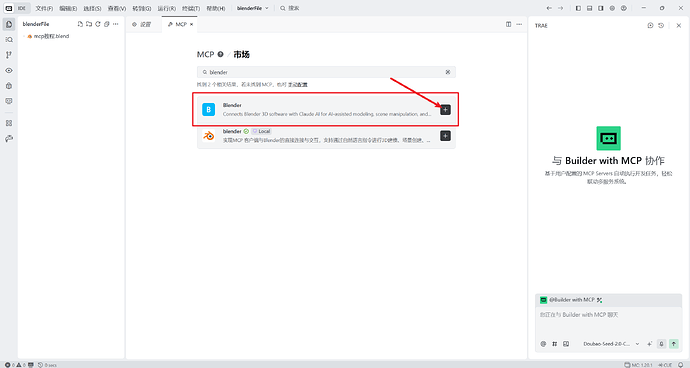Collapse all folders in explorer
The width and height of the screenshot is (690, 368).
pos(106,24)
